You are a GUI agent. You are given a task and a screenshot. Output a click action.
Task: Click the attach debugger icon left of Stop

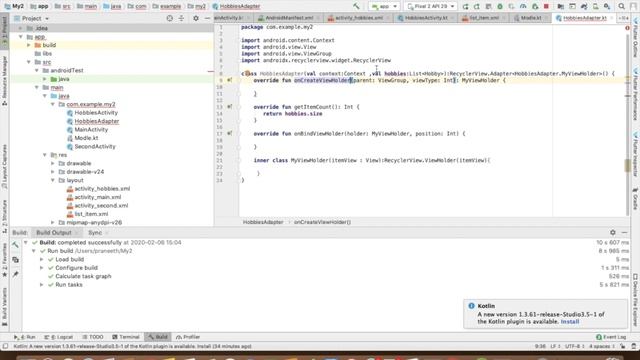[x=535, y=7]
